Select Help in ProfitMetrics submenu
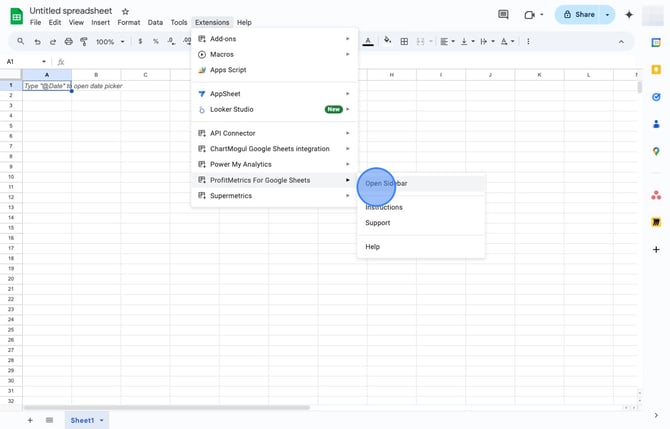The width and height of the screenshot is (670, 429). coord(421,247)
